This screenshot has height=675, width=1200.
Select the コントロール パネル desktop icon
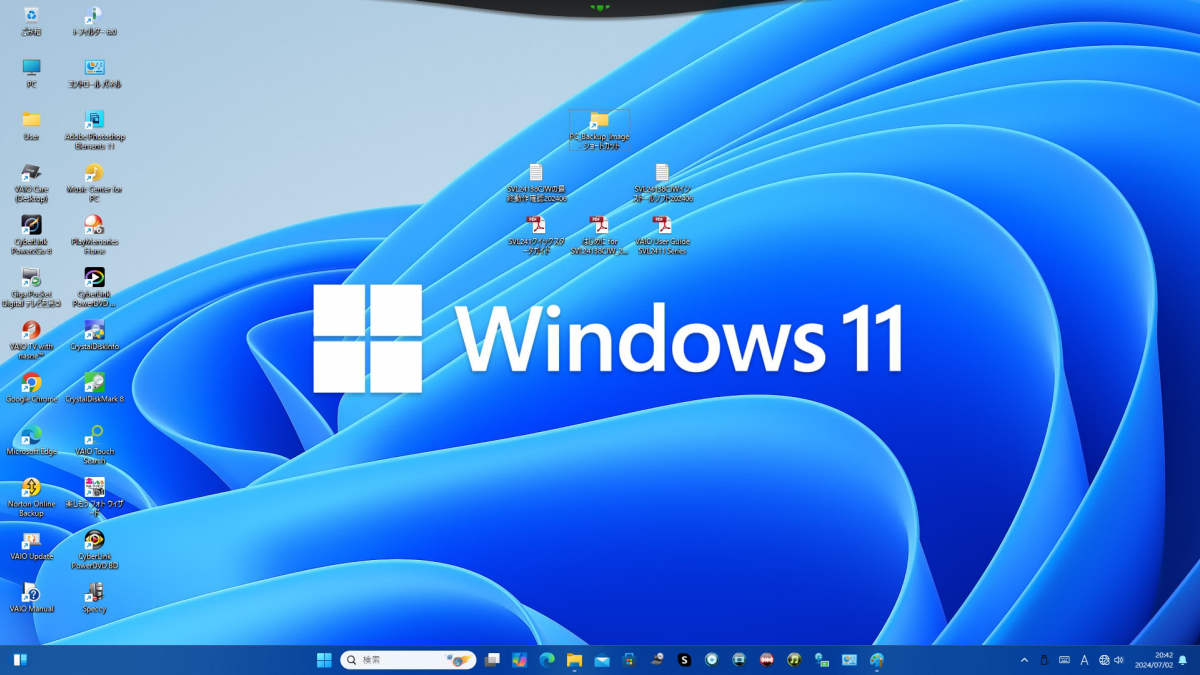tap(94, 73)
